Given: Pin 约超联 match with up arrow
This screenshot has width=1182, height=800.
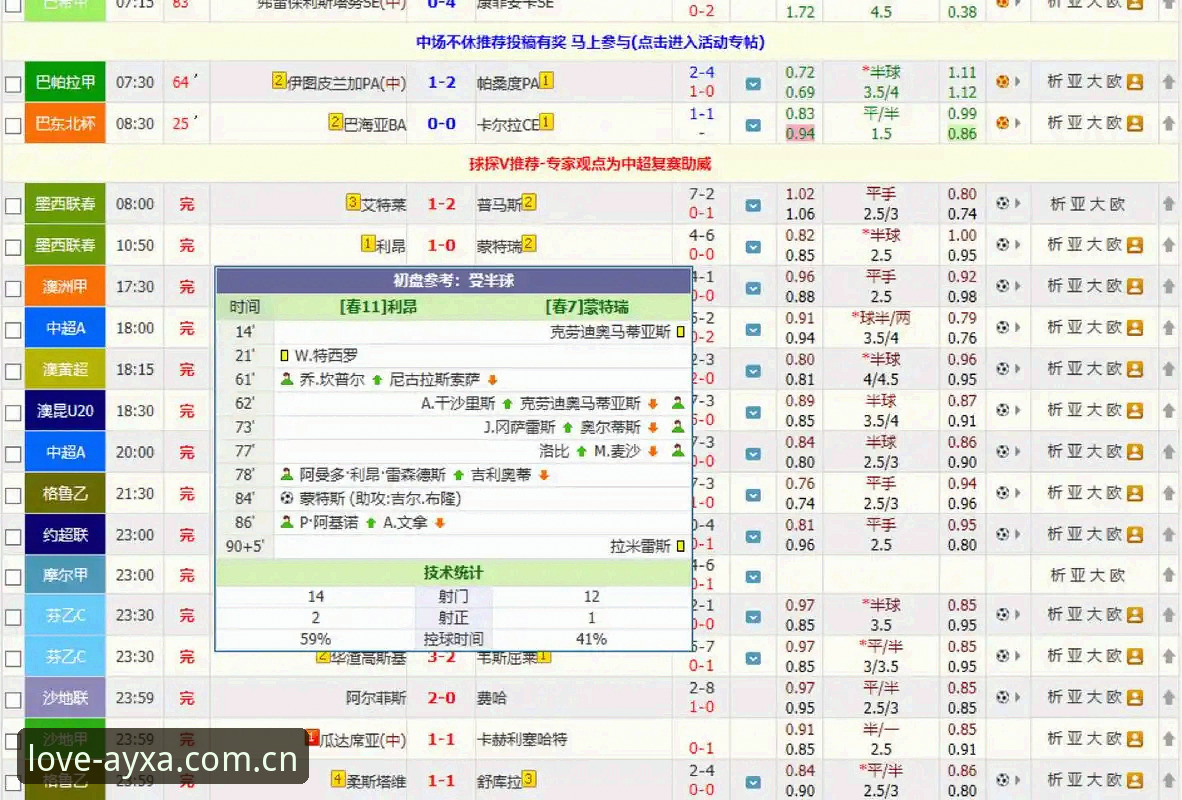Looking at the screenshot, I should click(1168, 534).
